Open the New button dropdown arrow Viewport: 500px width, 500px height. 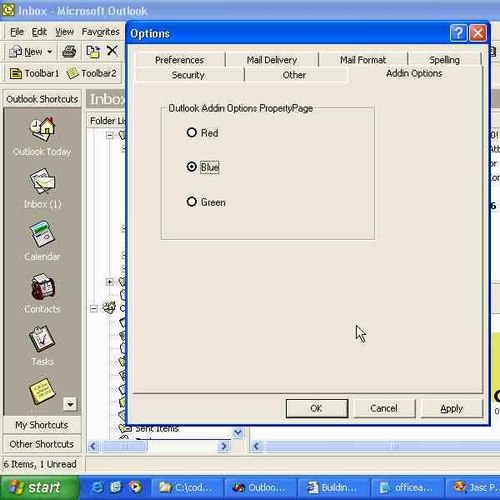(x=50, y=52)
